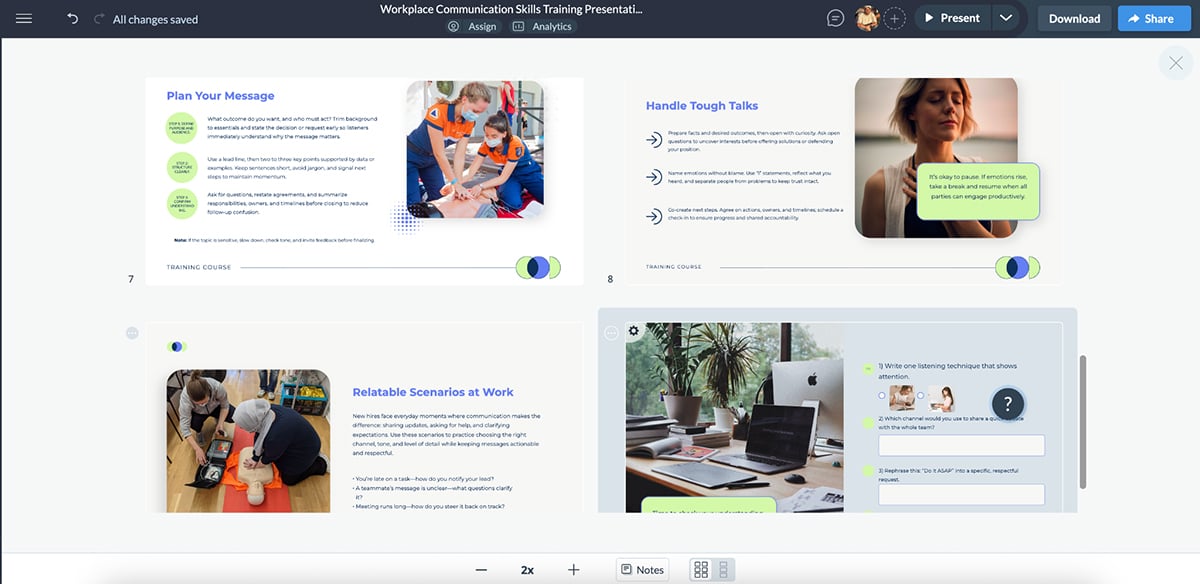Click the zoom out minus icon

pos(481,569)
